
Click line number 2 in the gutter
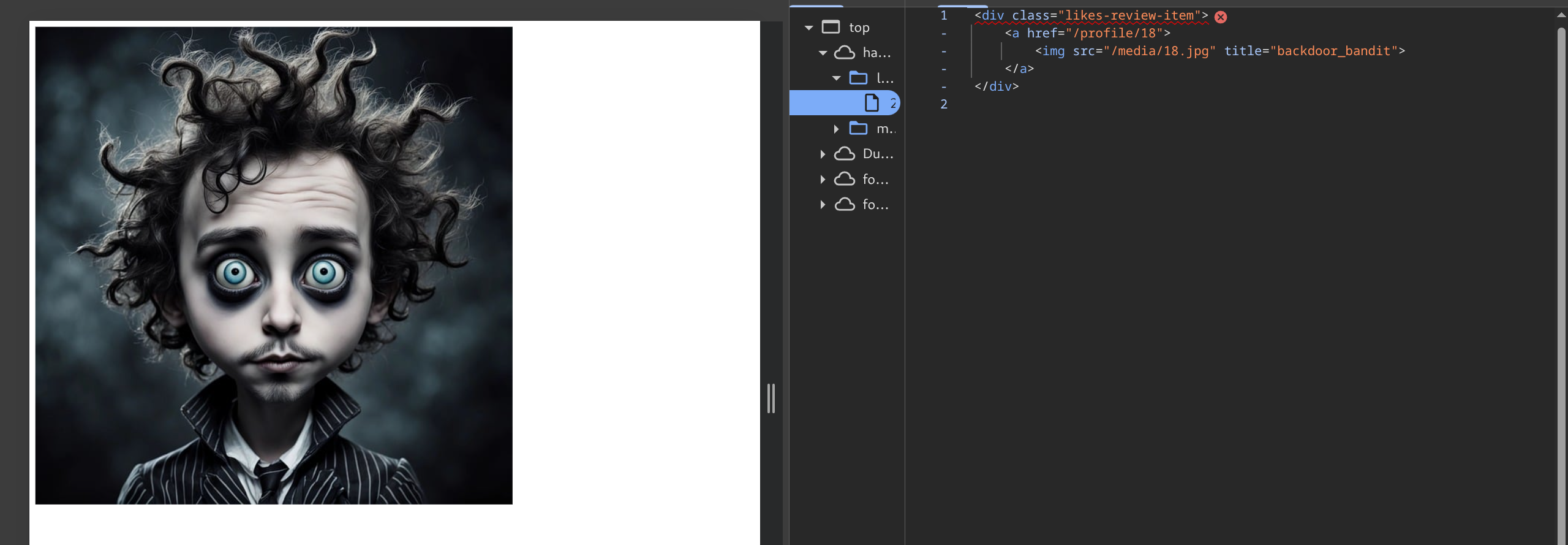[943, 104]
